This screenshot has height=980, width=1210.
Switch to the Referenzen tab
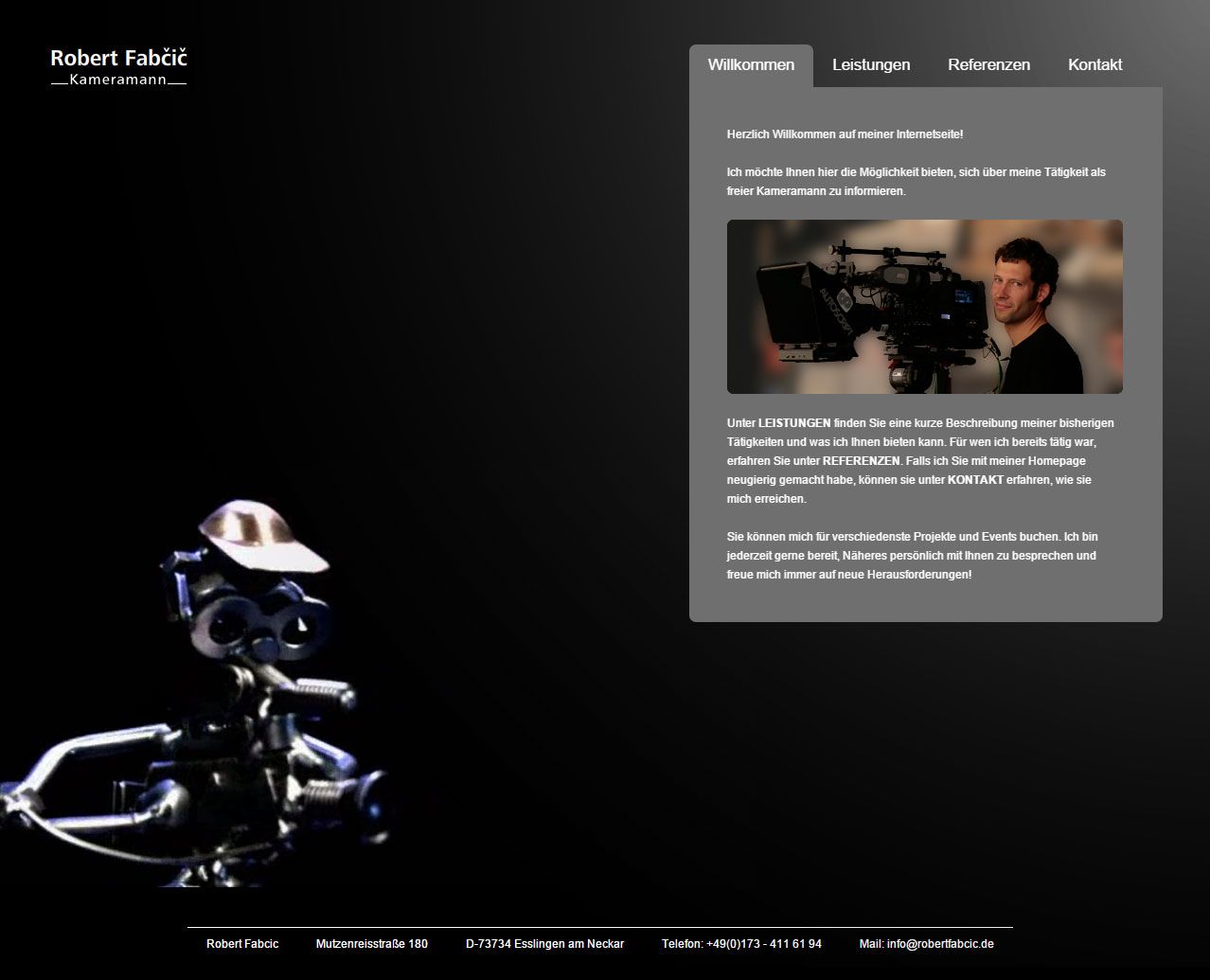[988, 65]
